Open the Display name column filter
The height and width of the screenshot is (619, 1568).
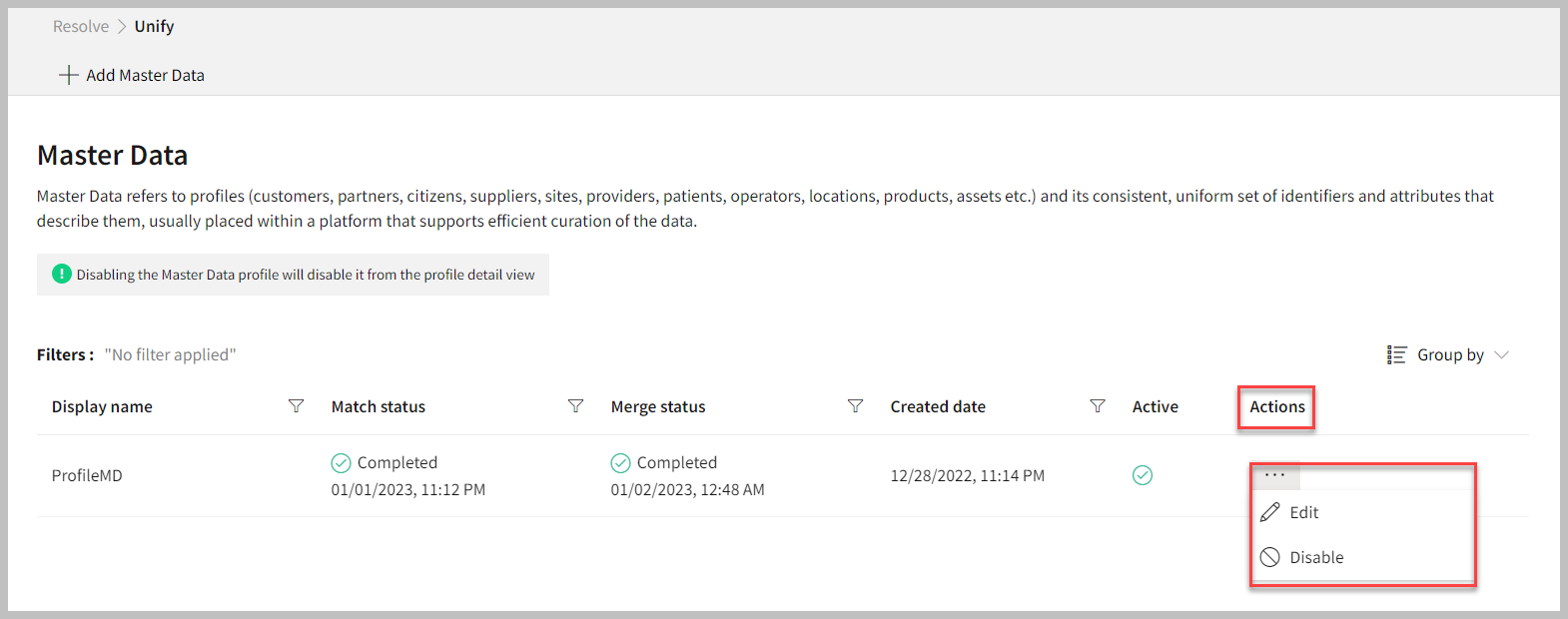[x=296, y=406]
